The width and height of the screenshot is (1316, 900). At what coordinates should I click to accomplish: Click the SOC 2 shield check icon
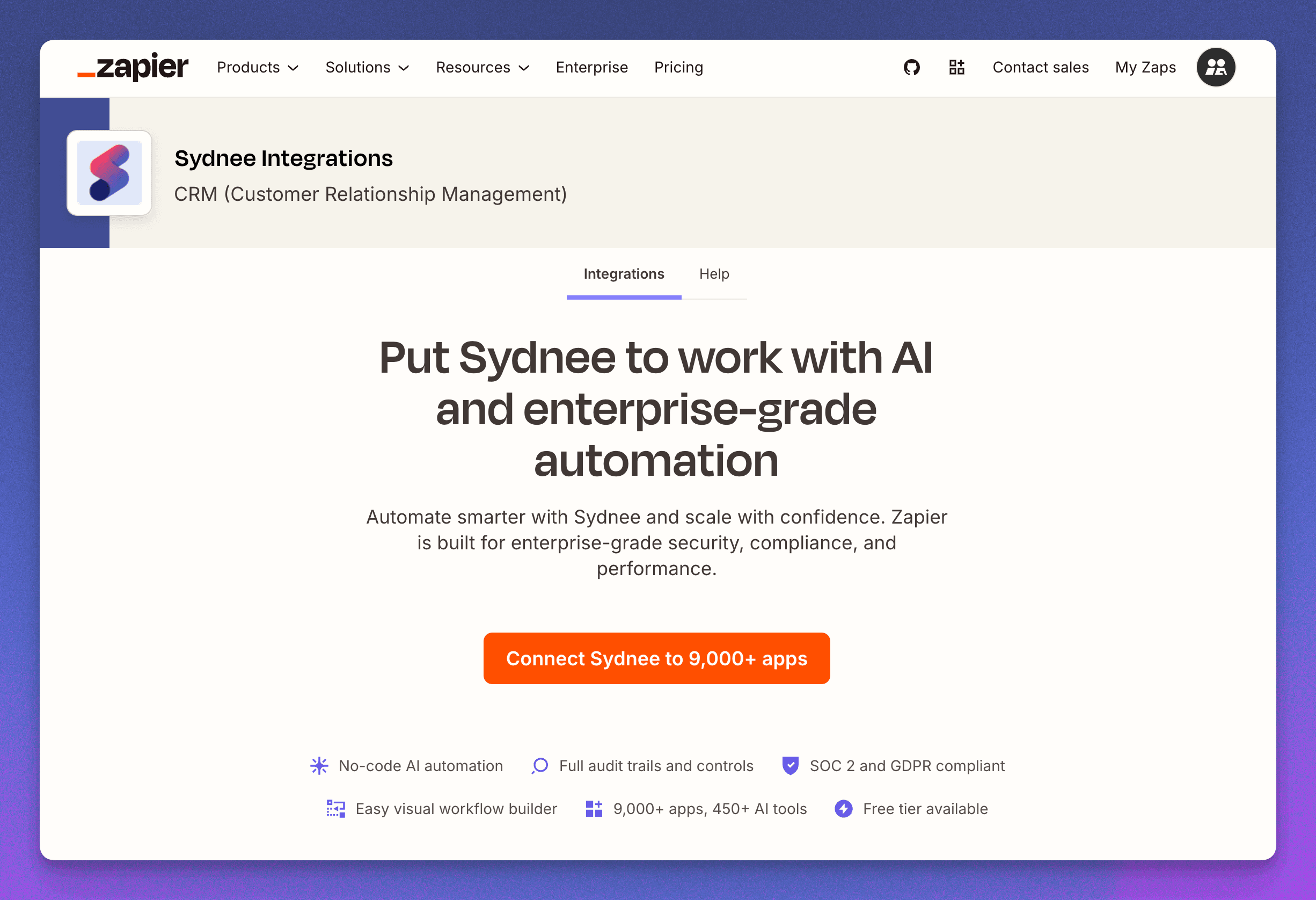coord(790,766)
